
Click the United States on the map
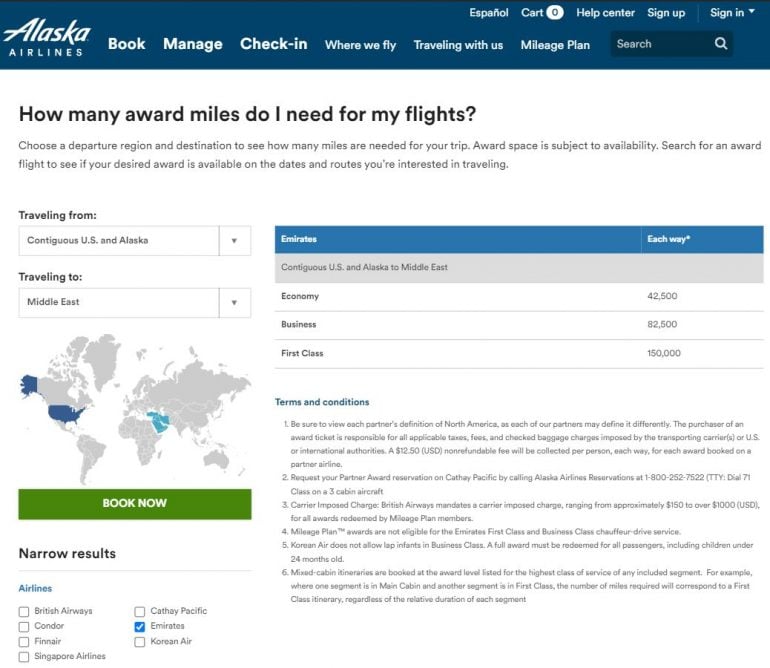click(x=67, y=412)
